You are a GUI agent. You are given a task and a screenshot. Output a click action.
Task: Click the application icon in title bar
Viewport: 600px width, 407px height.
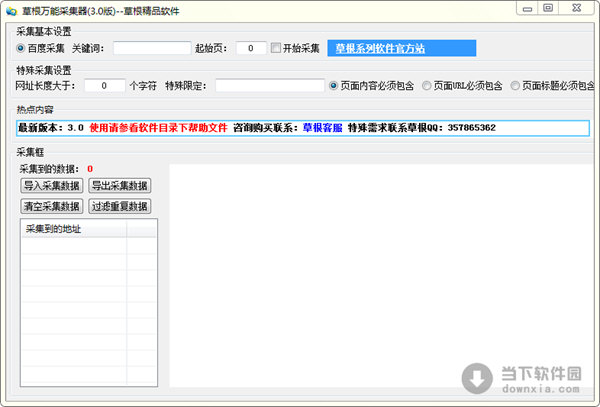[x=11, y=11]
